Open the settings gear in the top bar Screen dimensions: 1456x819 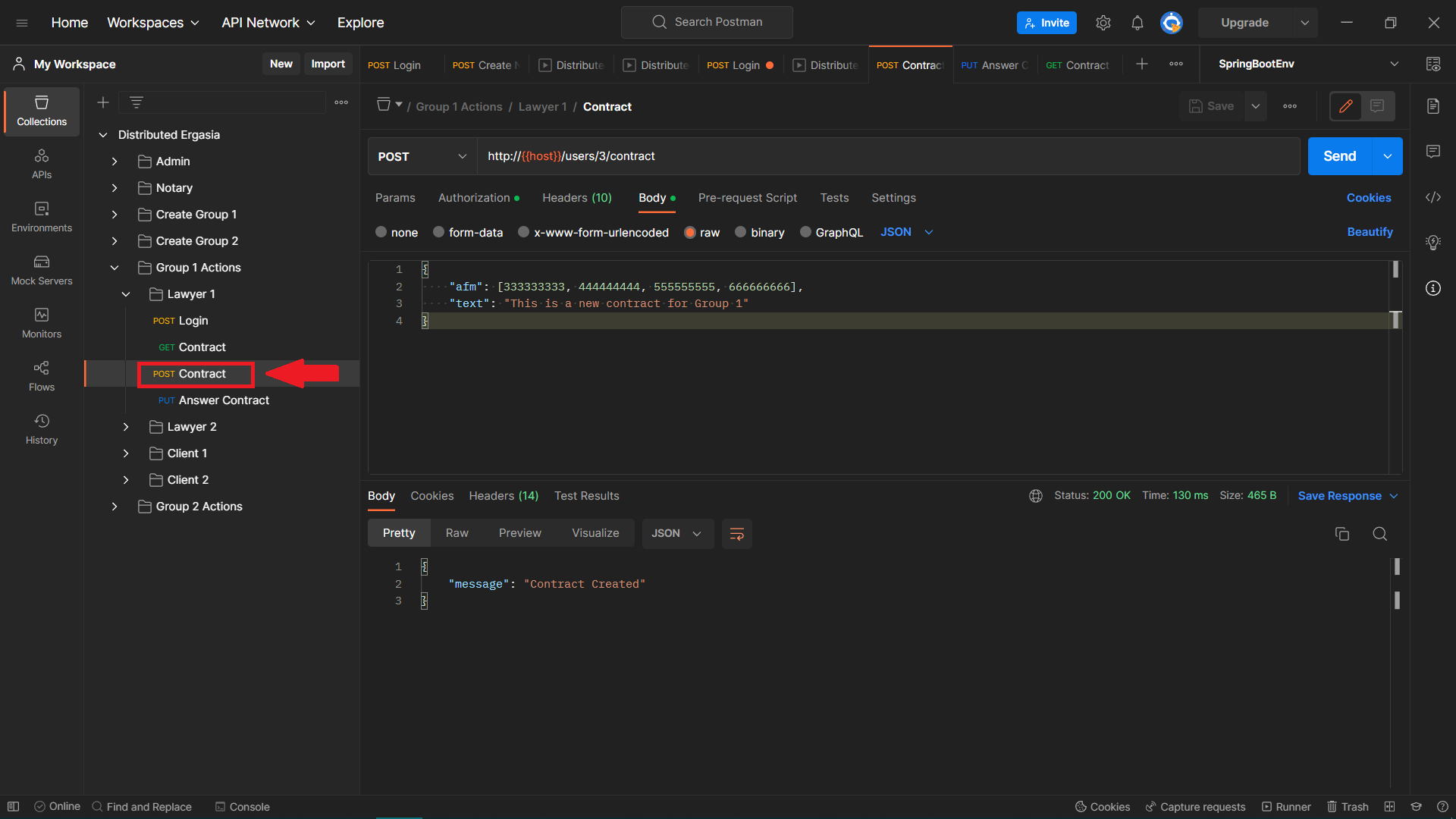coord(1103,23)
